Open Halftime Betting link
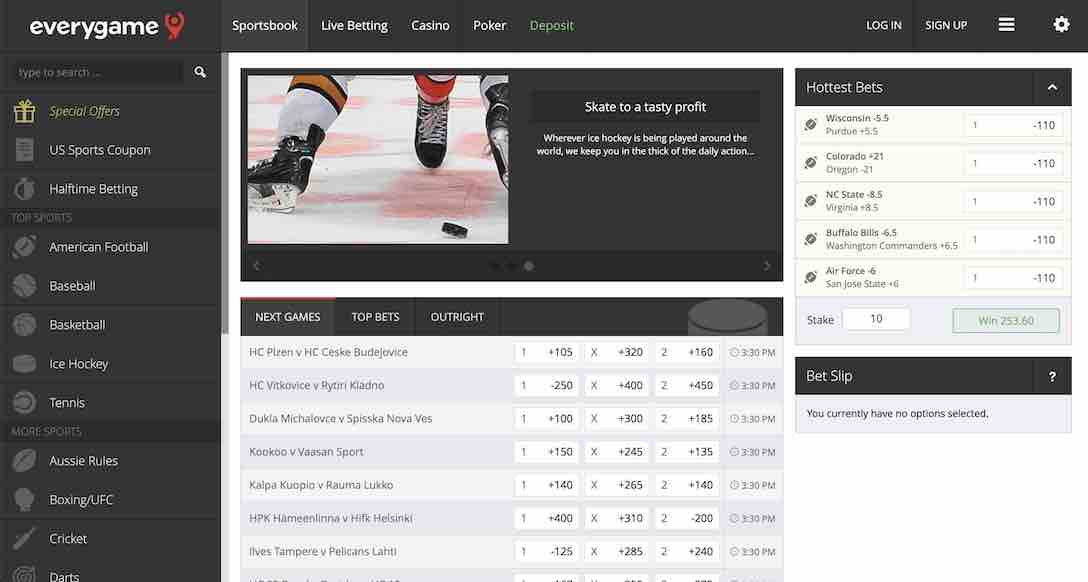The image size is (1088, 582). coord(93,189)
